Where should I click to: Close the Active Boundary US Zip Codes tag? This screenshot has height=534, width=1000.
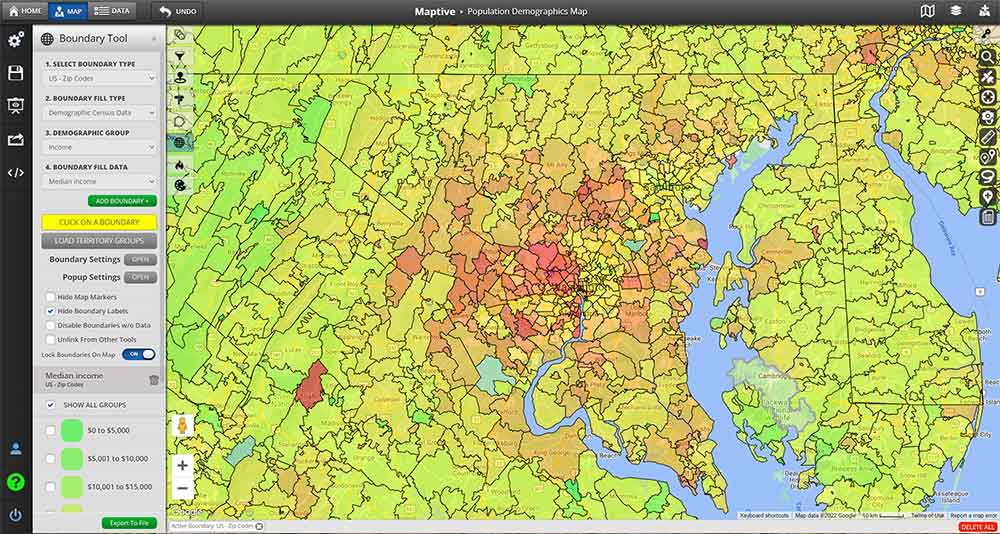pos(260,526)
